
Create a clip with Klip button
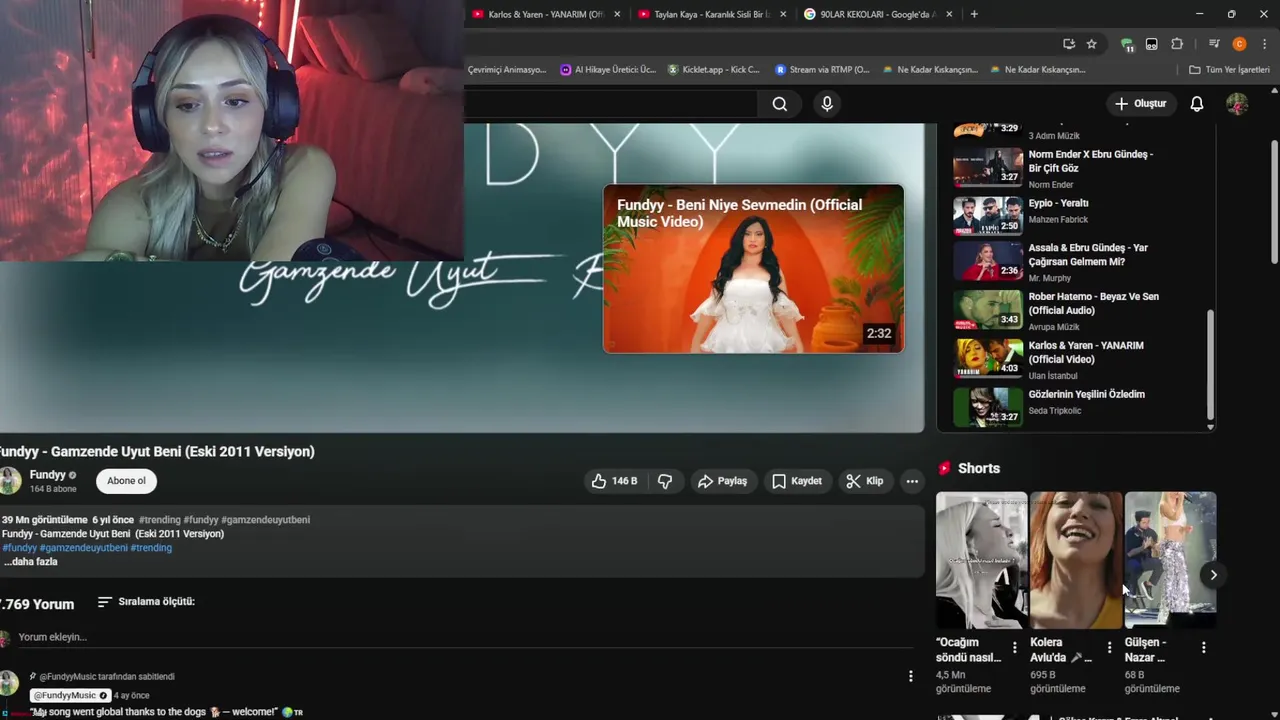click(x=864, y=481)
